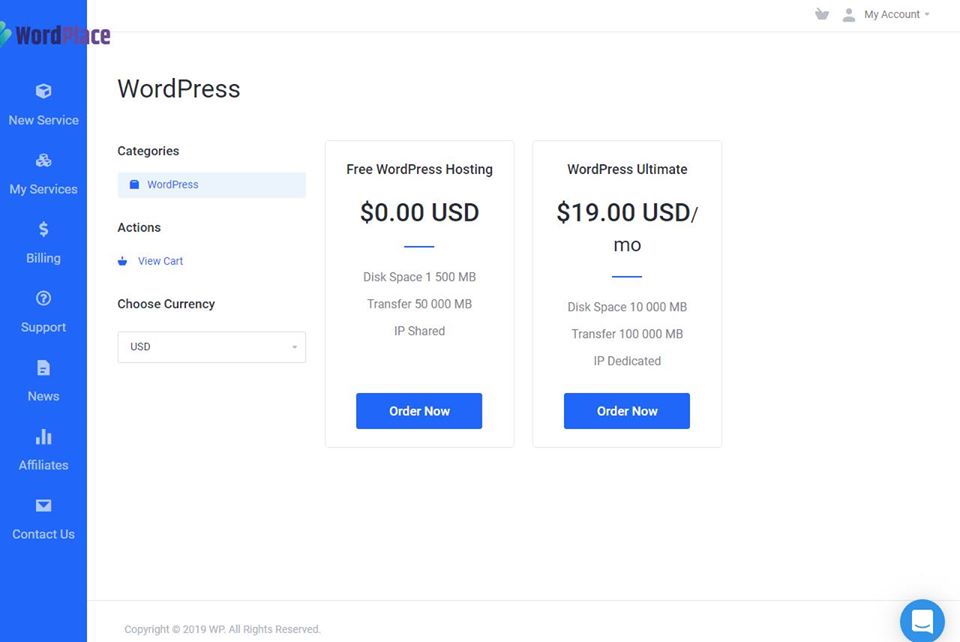The height and width of the screenshot is (642, 960).
Task: Click the News document icon
Action: (x=43, y=367)
